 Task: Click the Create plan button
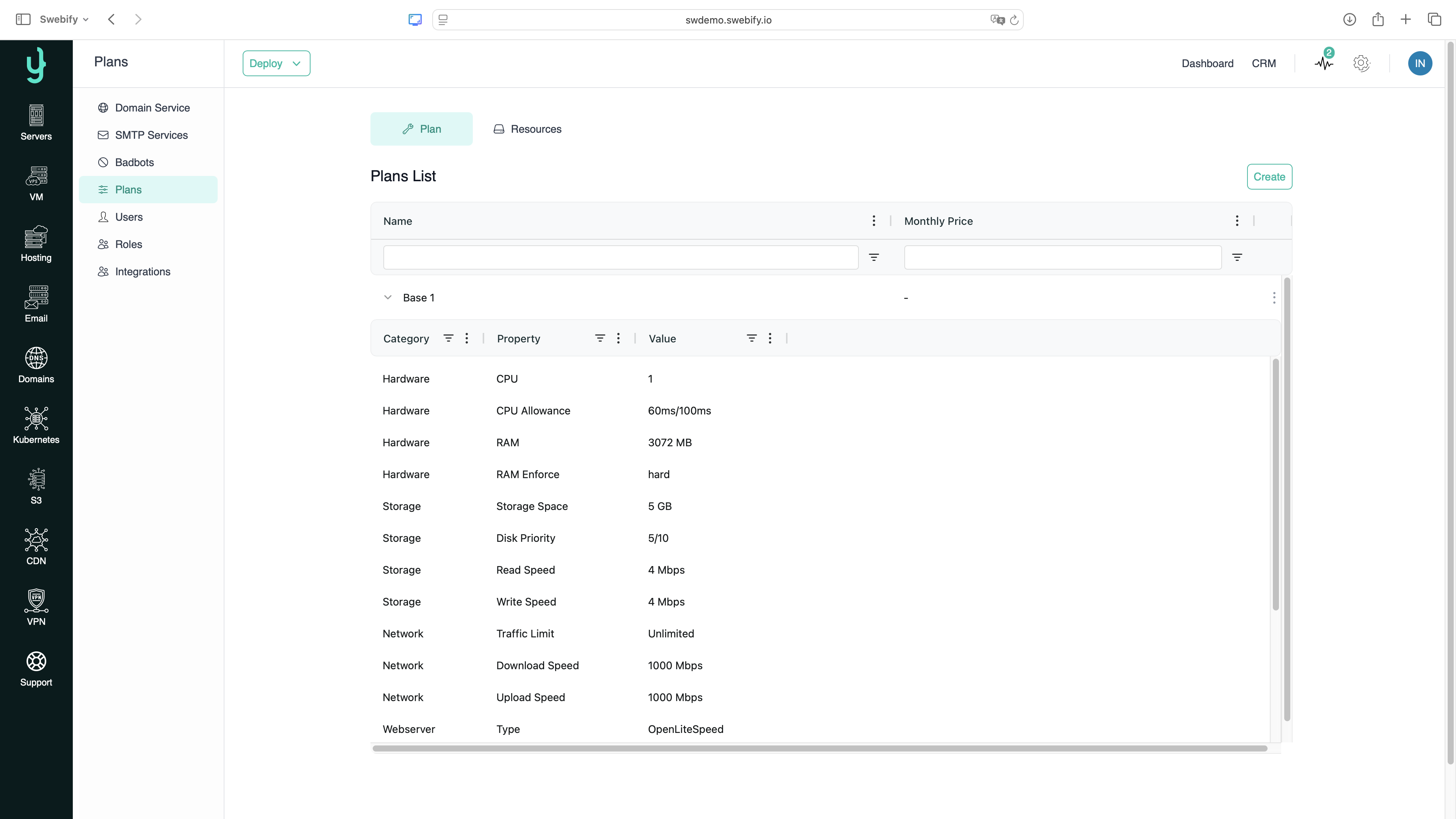point(1269,177)
